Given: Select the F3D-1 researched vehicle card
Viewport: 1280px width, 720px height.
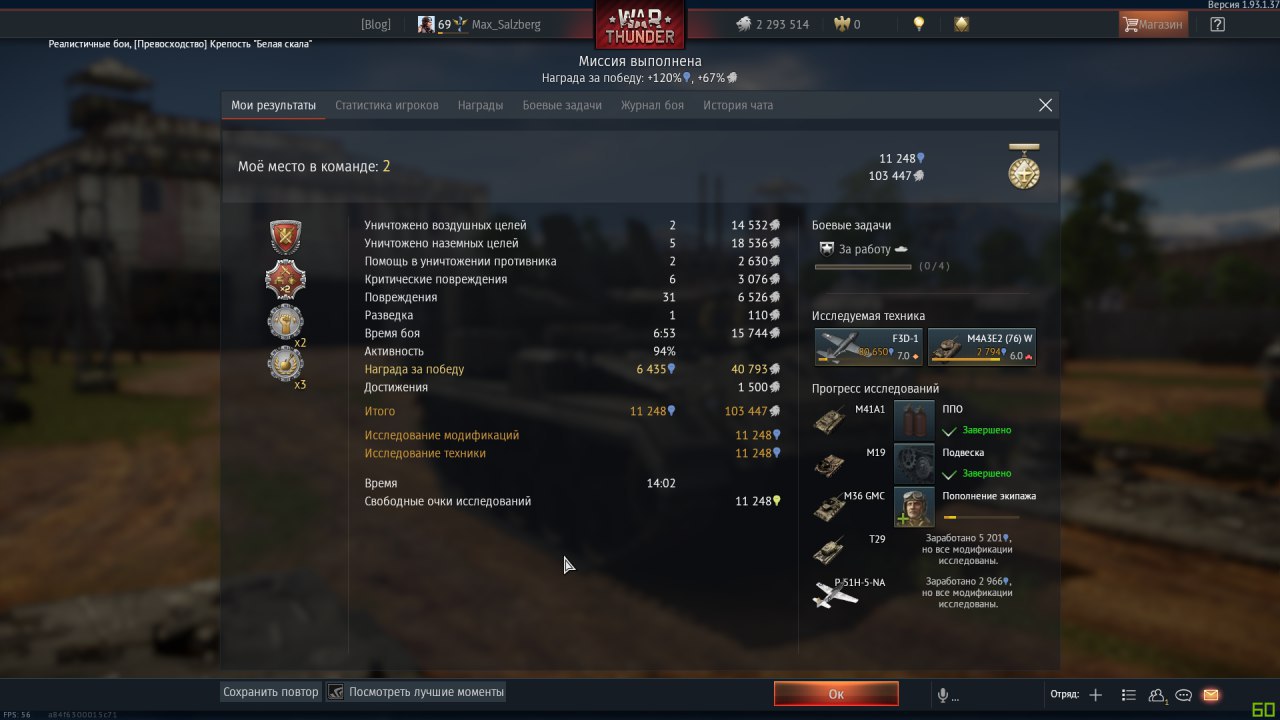Looking at the screenshot, I should coord(868,347).
